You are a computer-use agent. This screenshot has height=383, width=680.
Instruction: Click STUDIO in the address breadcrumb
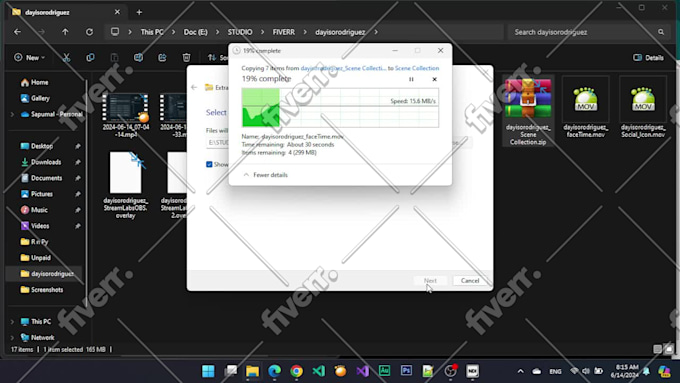click(240, 32)
